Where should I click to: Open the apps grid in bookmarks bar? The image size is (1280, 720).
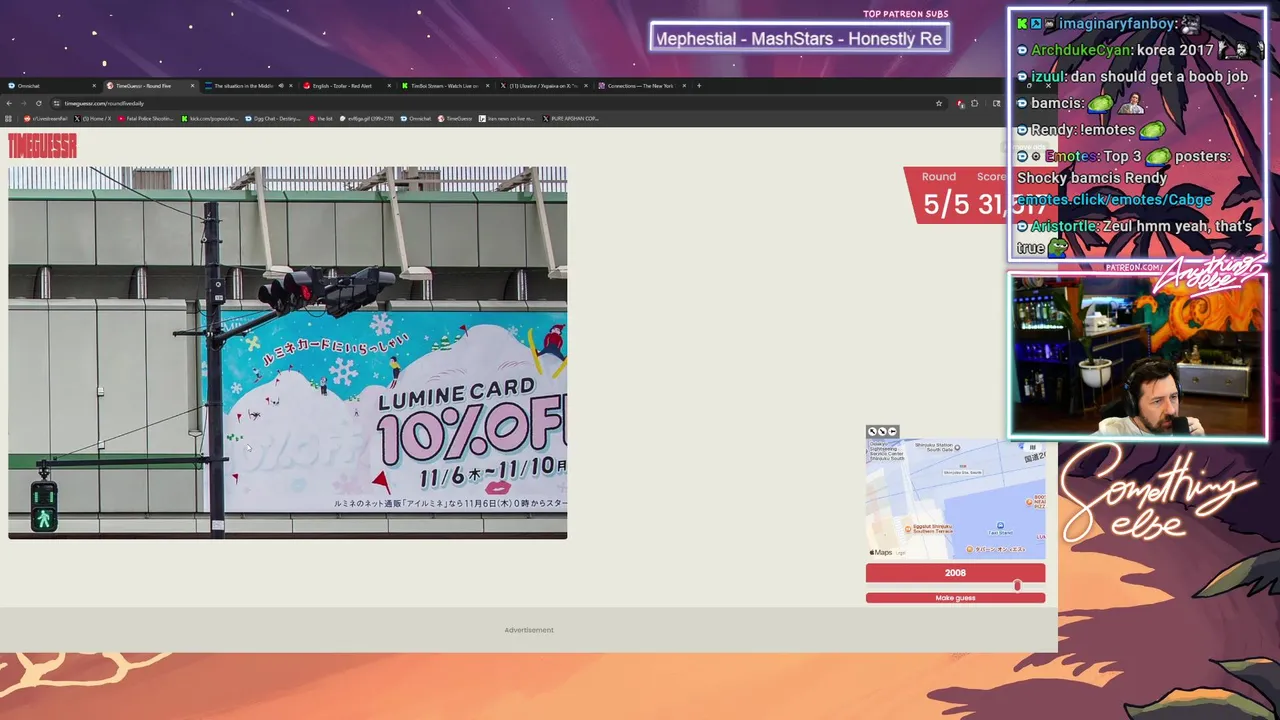9,119
